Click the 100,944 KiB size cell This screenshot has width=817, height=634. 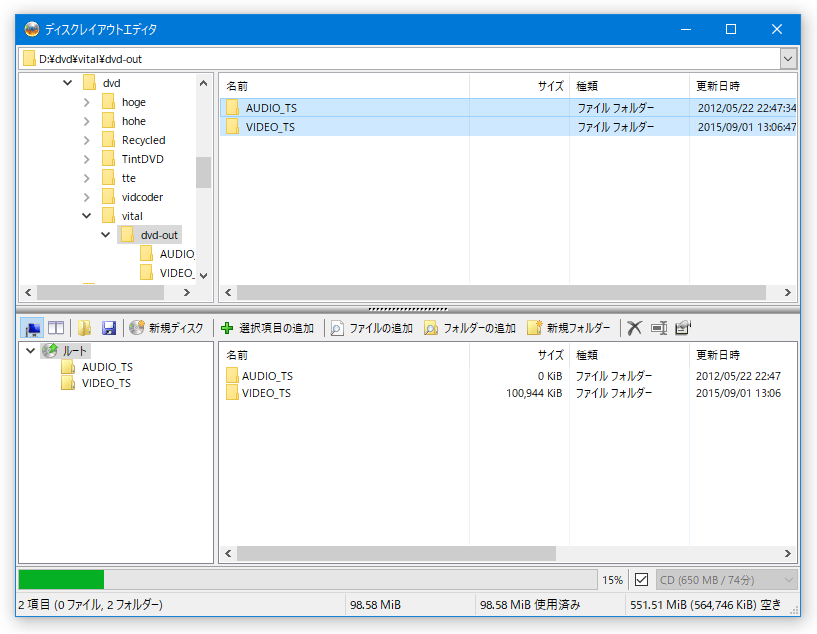[534, 393]
